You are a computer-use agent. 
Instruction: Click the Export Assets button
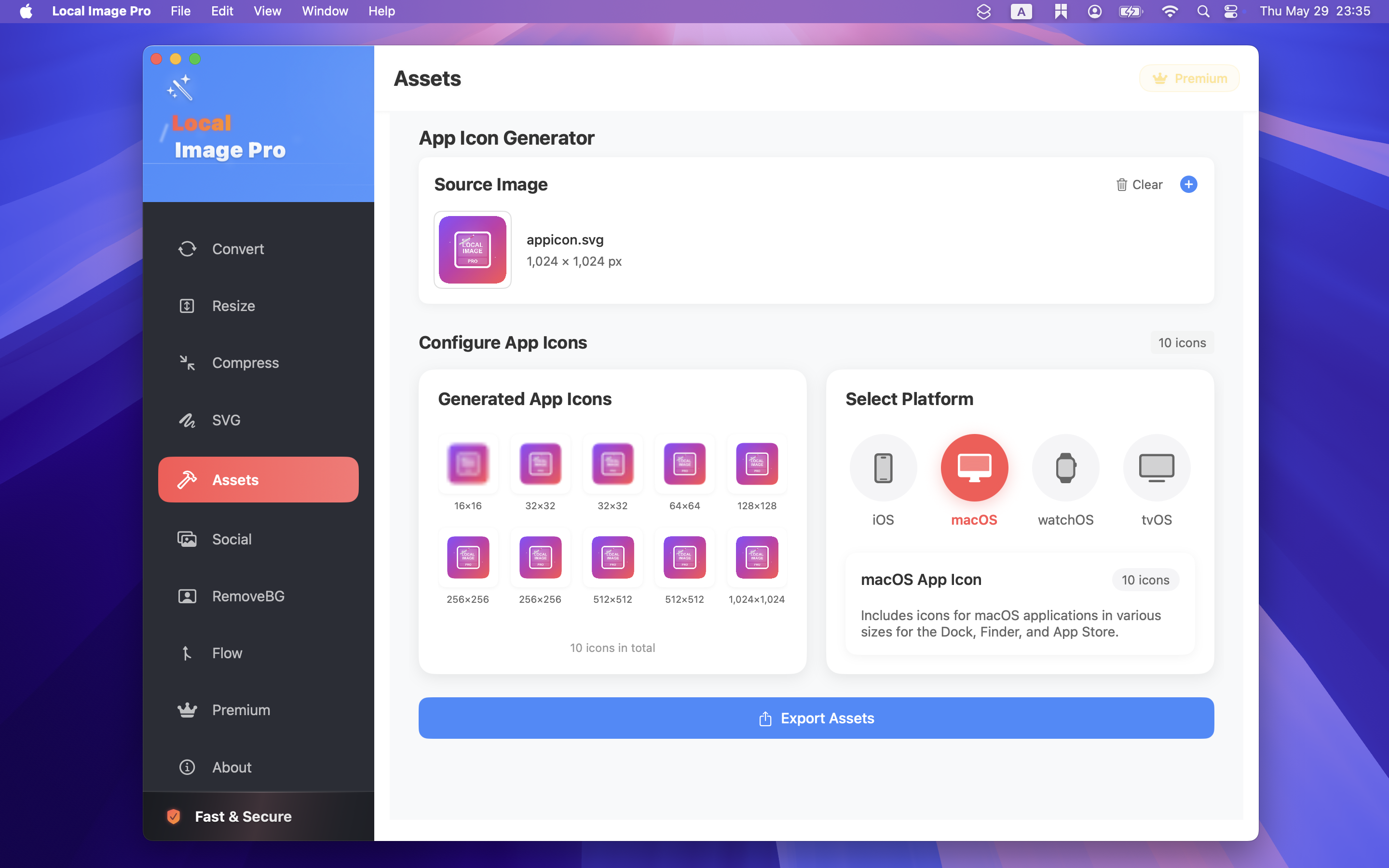816,718
